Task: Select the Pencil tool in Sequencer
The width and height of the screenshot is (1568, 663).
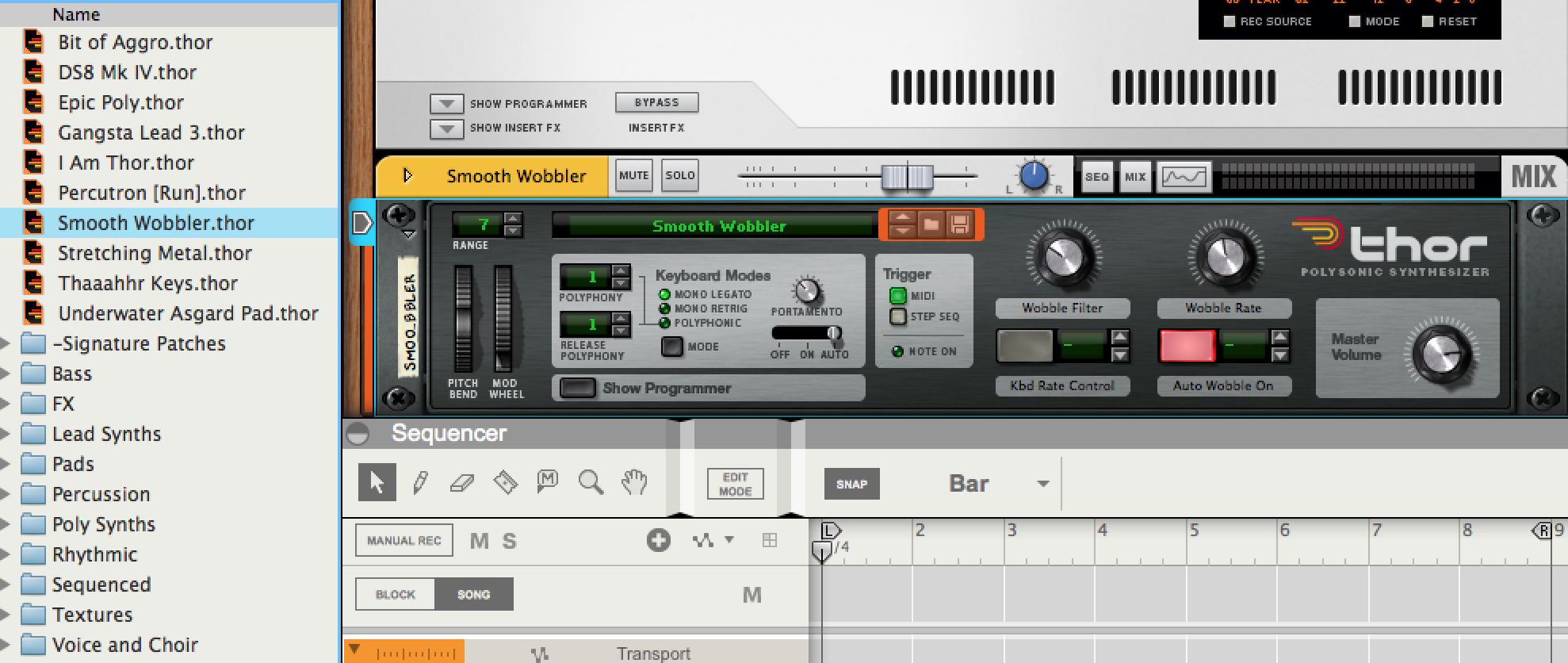Action: pyautogui.click(x=420, y=482)
